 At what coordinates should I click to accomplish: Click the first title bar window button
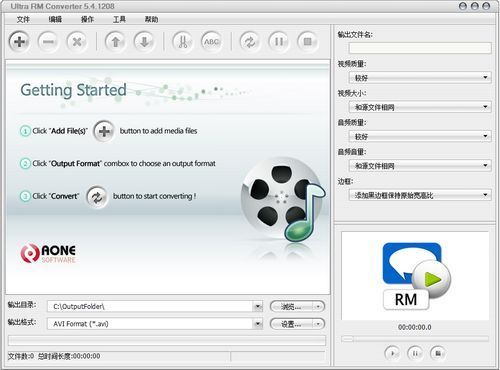click(x=463, y=6)
